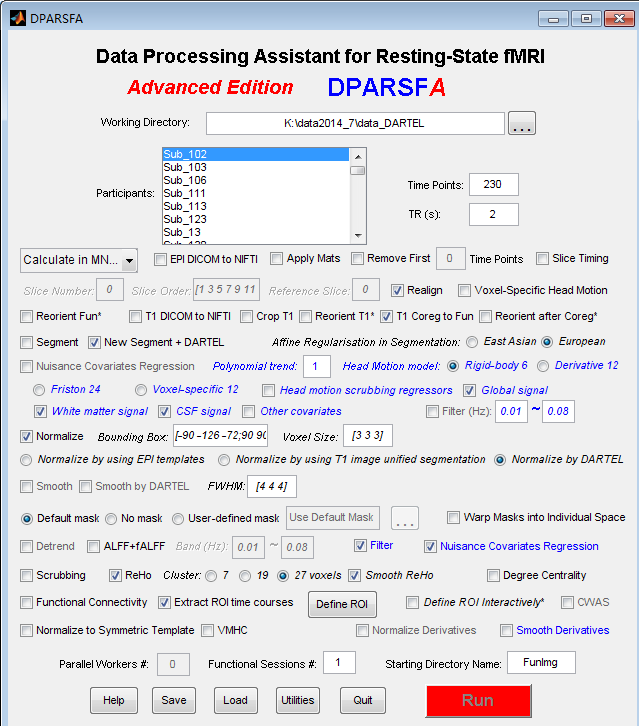Screen dimensions: 639x726
Task: Select participant Sub_106
Action: [256, 180]
